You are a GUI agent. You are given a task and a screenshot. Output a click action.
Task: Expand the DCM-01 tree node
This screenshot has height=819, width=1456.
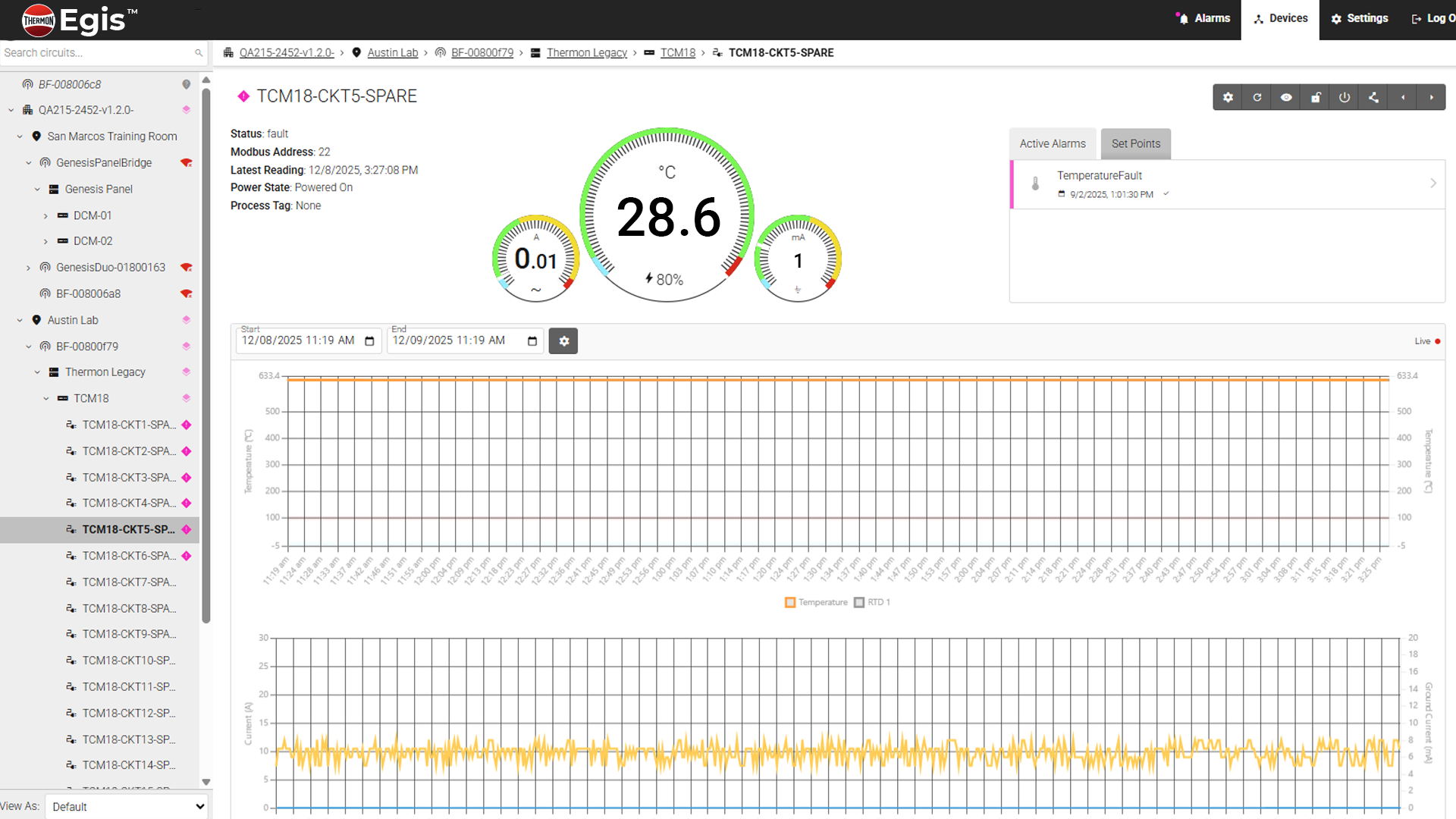[x=45, y=216]
